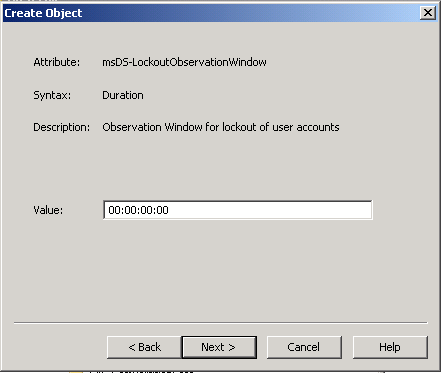Go back with the < Back button
The height and width of the screenshot is (373, 441).
[x=144, y=347]
